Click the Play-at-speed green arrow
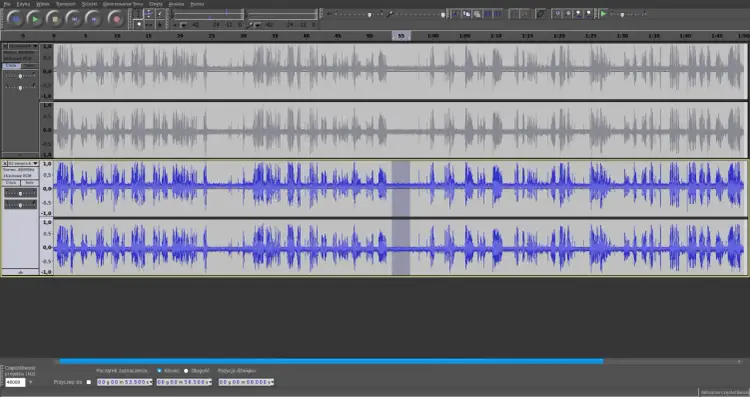 click(604, 14)
